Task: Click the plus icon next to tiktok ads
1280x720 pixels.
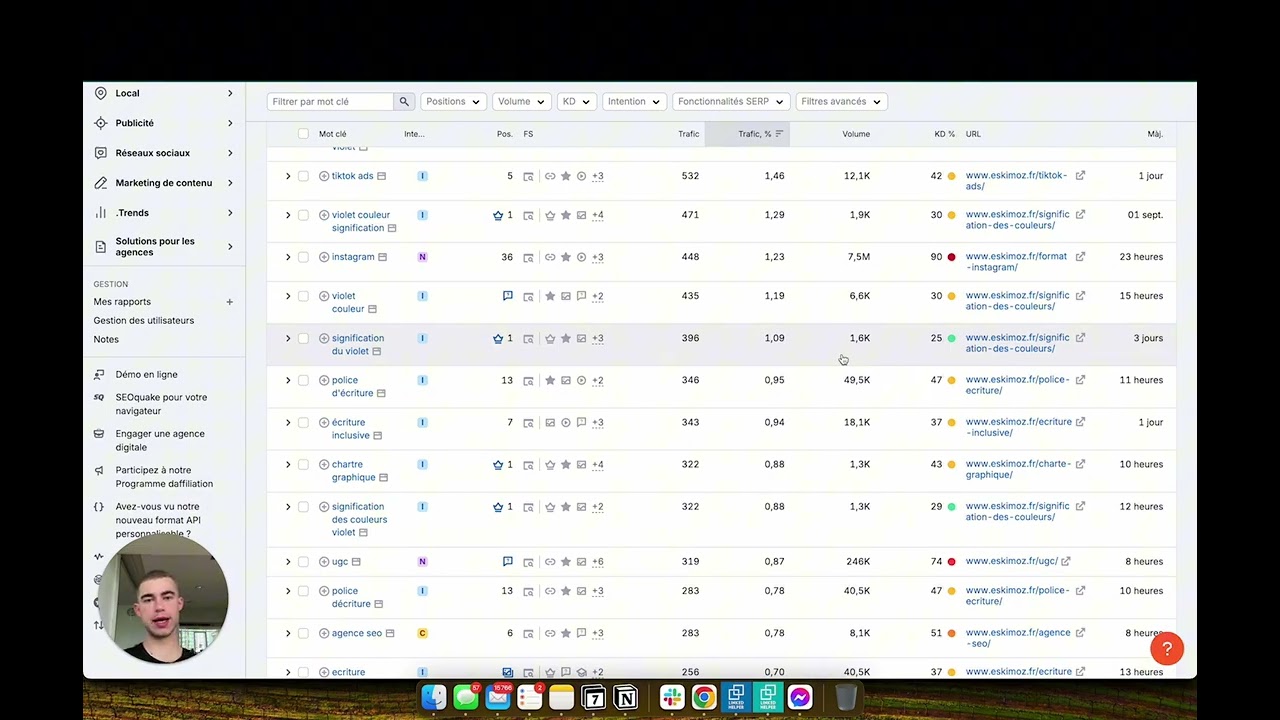Action: 324,176
